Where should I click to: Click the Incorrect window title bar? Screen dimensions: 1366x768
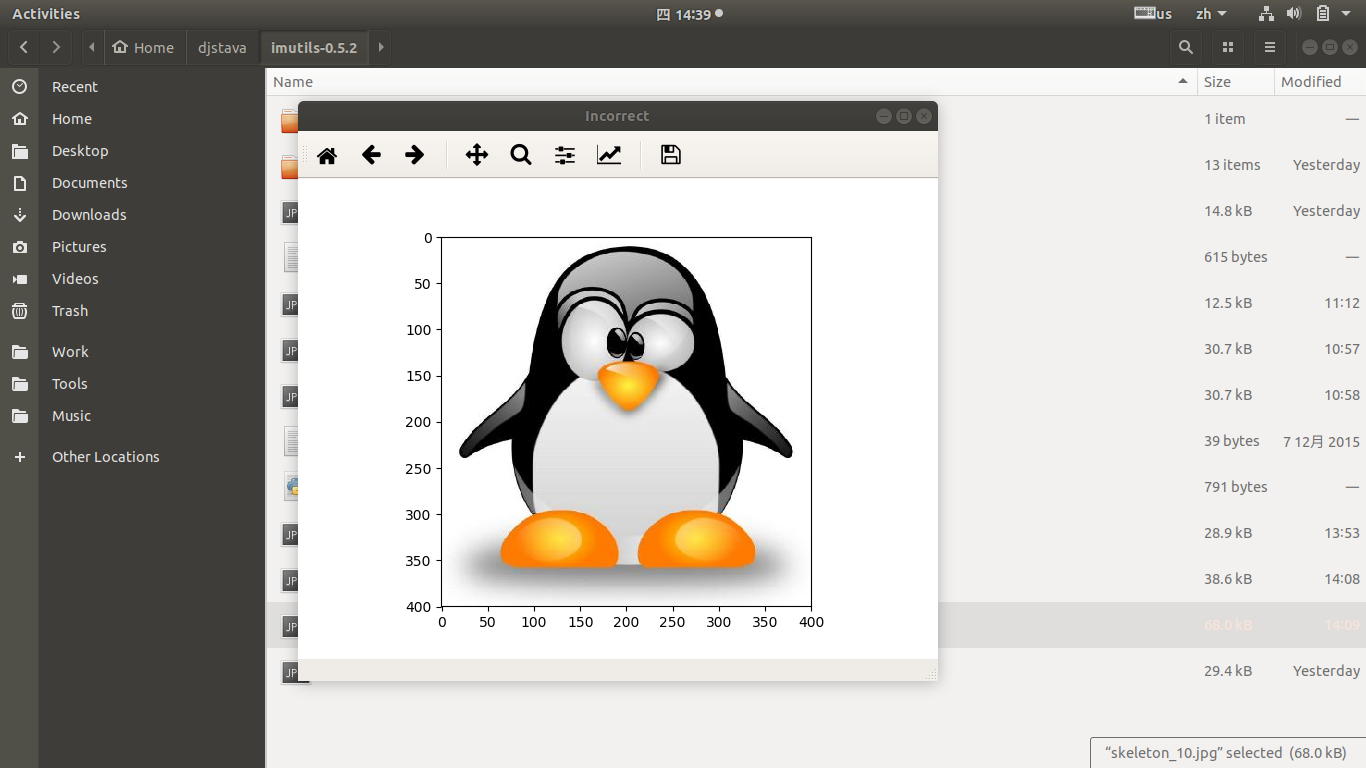click(x=617, y=116)
